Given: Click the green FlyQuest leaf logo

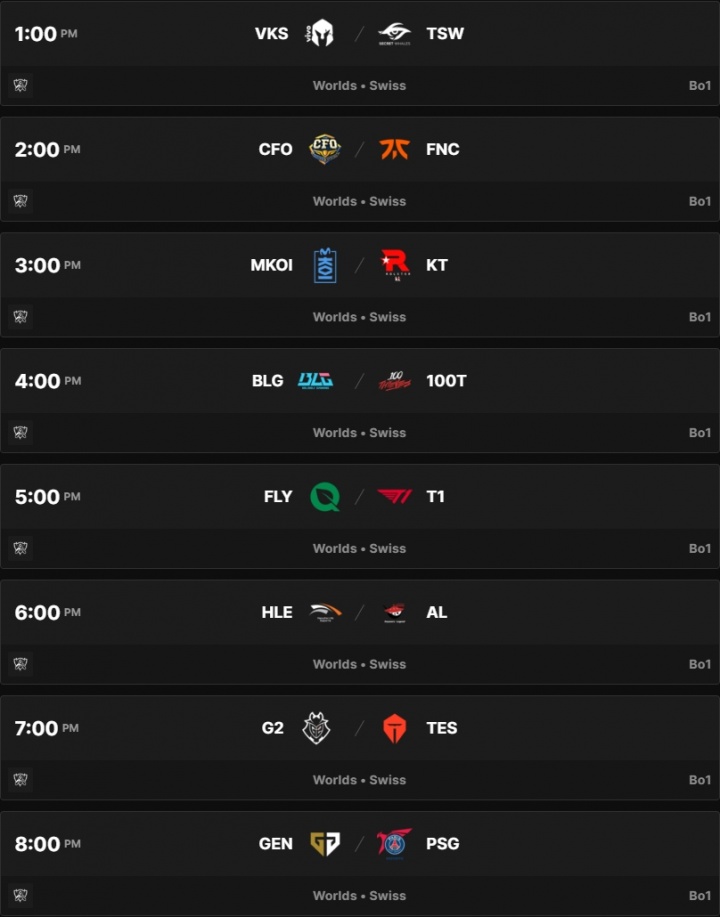Looking at the screenshot, I should click(324, 496).
